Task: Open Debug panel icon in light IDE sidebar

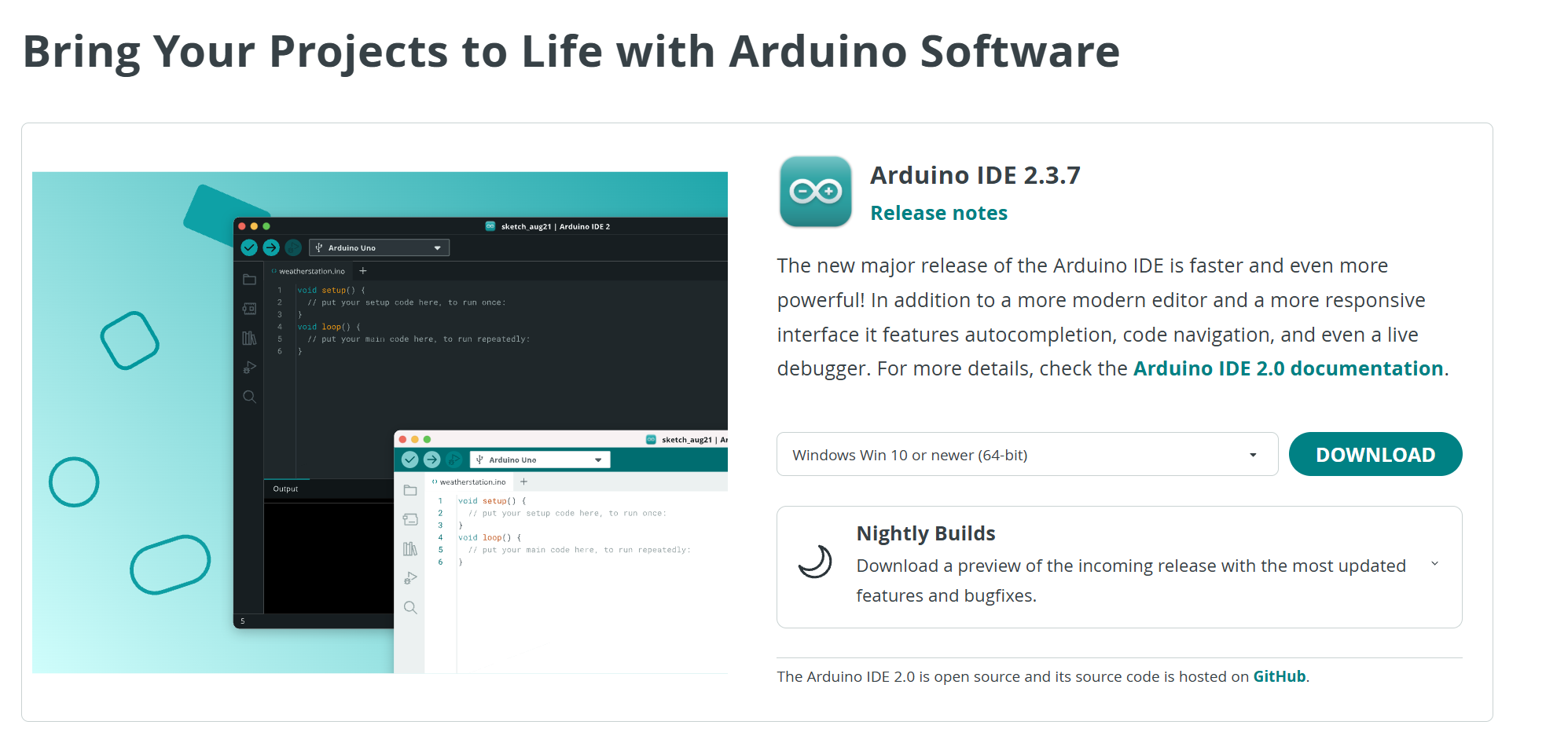Action: tap(410, 578)
